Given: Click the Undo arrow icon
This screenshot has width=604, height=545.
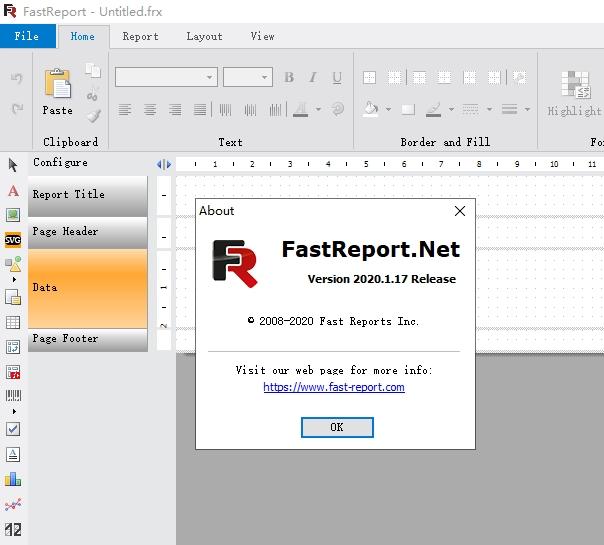Looking at the screenshot, I should 17,78.
